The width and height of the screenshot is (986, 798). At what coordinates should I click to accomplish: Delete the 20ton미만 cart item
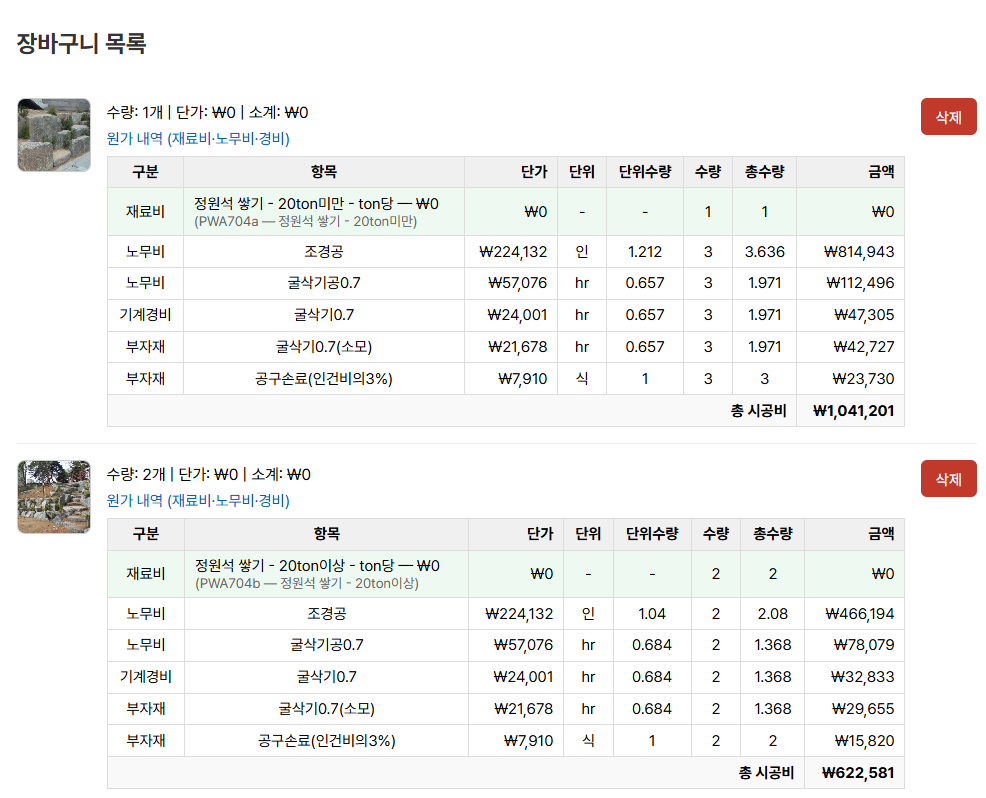[x=947, y=117]
